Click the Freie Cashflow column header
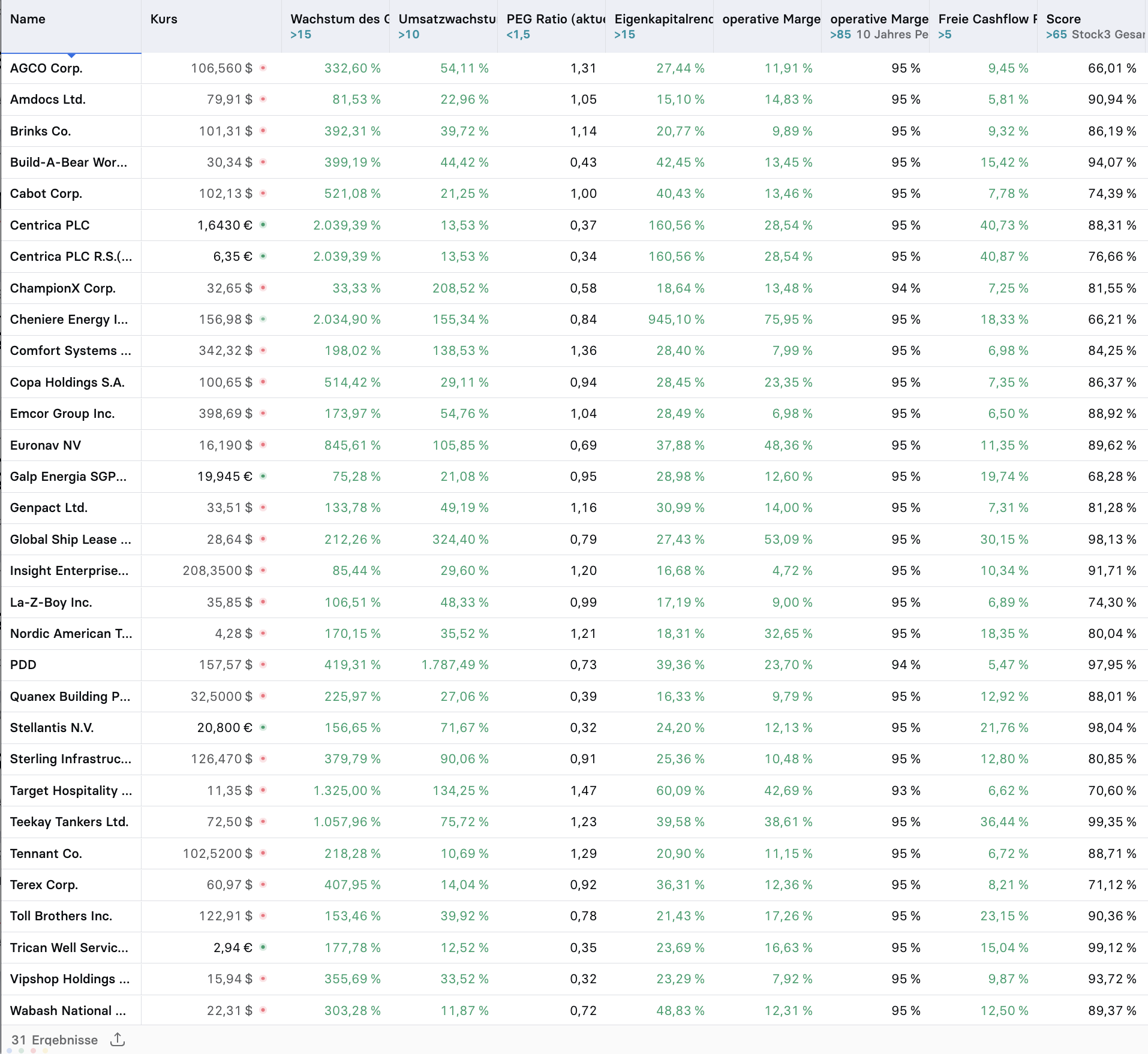Viewport: 1148px width, 1054px height. point(987,19)
